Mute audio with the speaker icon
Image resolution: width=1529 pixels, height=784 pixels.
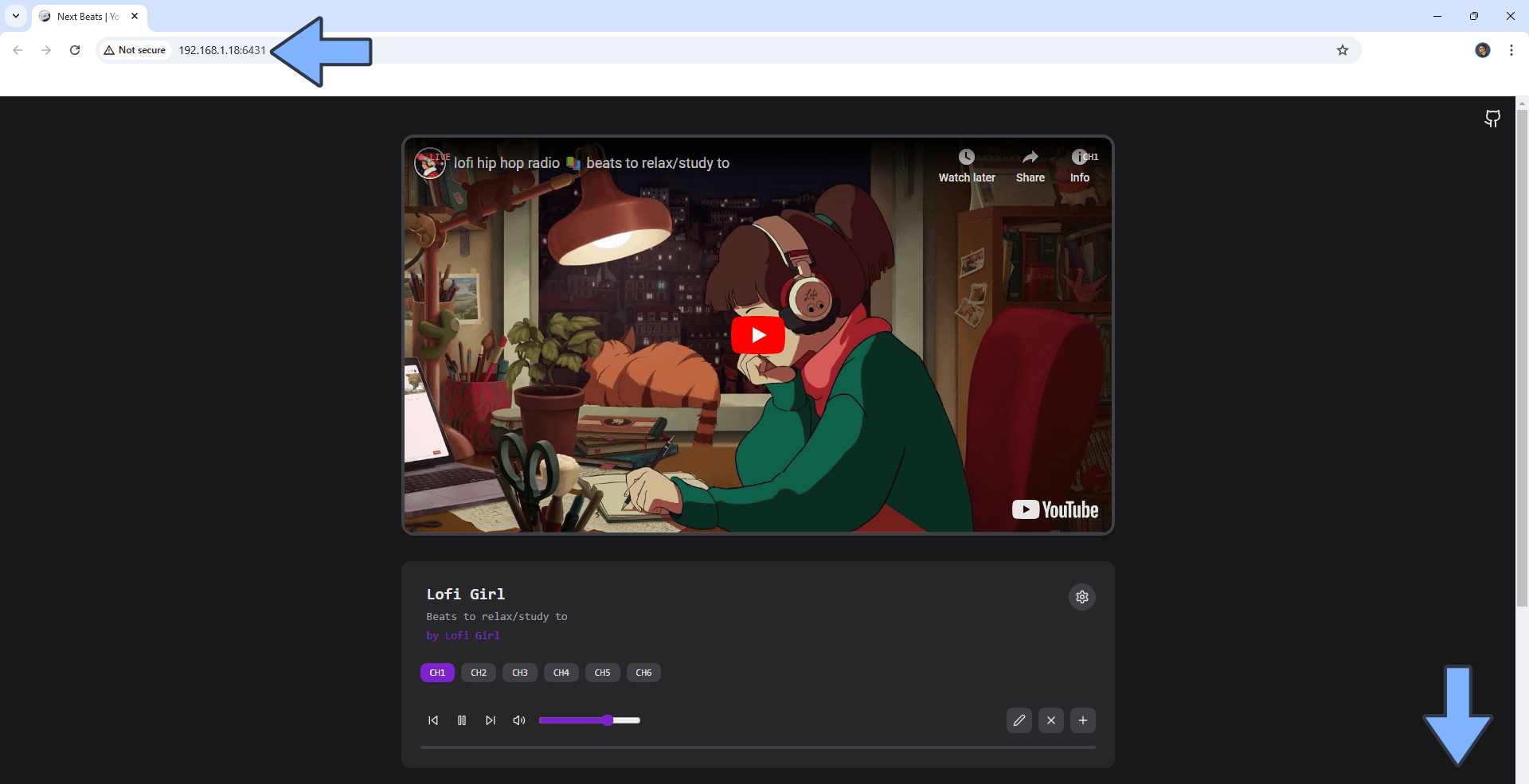coord(519,720)
